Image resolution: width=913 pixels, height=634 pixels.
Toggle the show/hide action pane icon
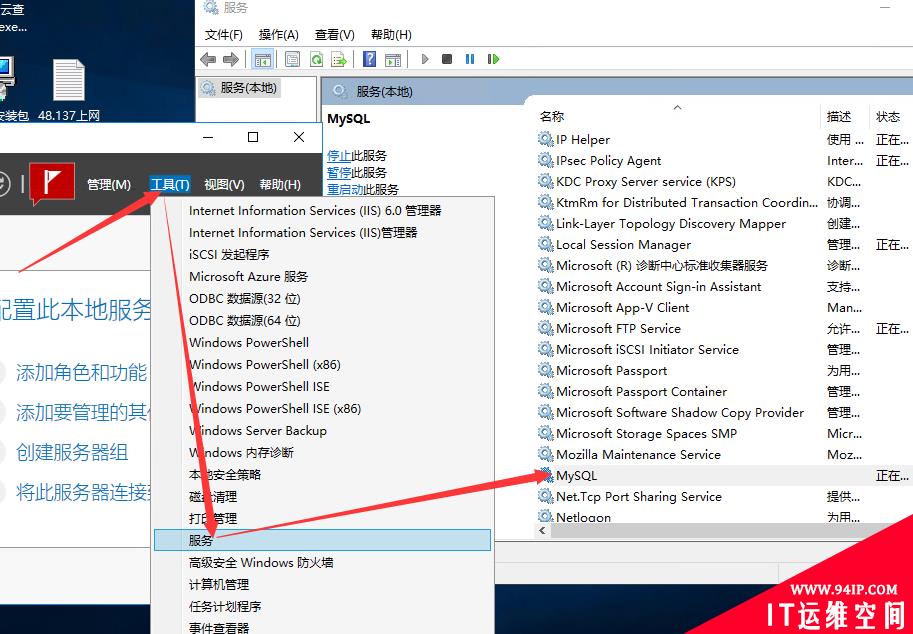[x=393, y=59]
